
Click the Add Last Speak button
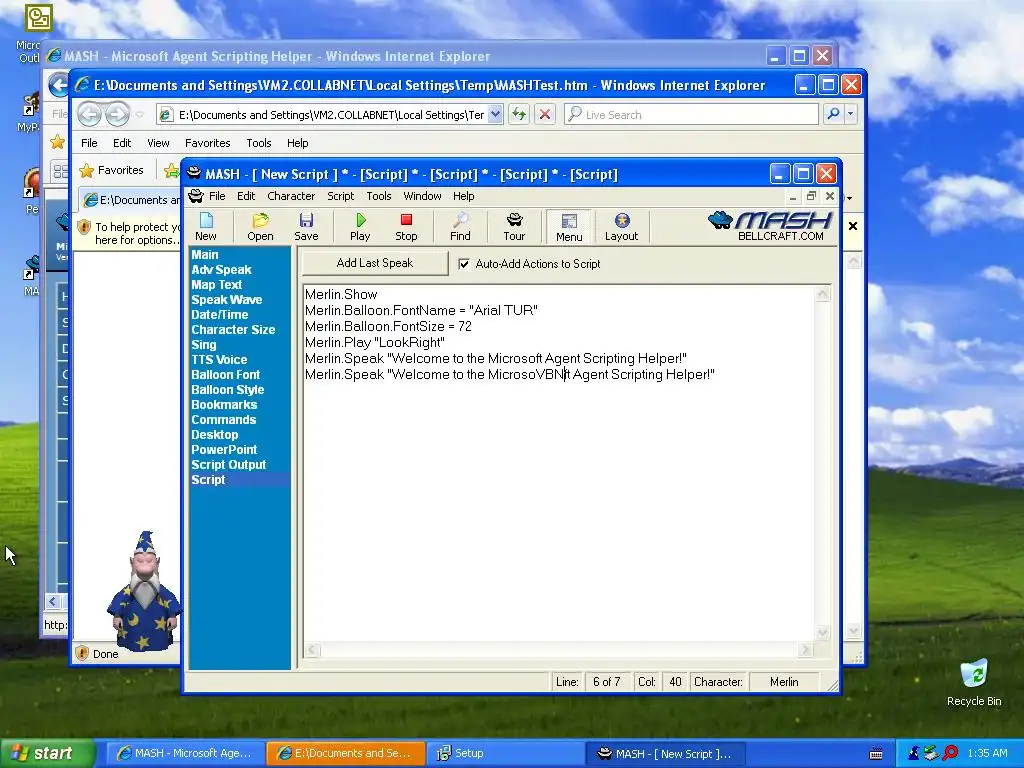(x=375, y=263)
